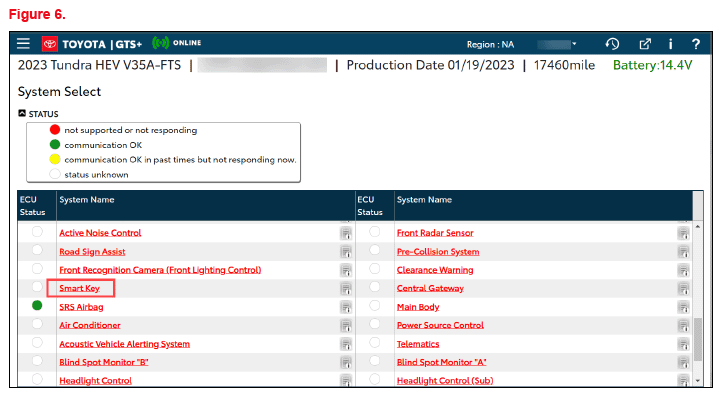Click the info icon for Power Source Control
Viewport: 722px width, 397px height.
point(683,326)
